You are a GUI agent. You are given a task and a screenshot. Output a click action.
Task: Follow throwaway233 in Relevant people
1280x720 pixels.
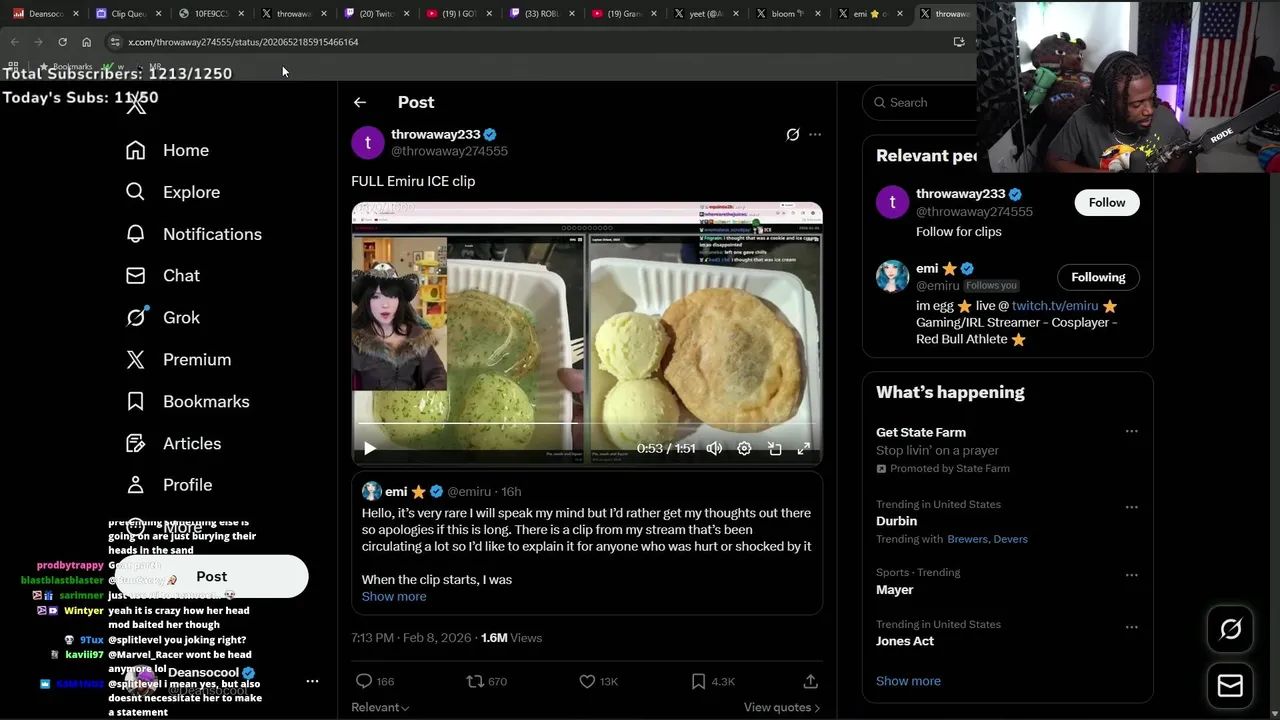point(1107,202)
